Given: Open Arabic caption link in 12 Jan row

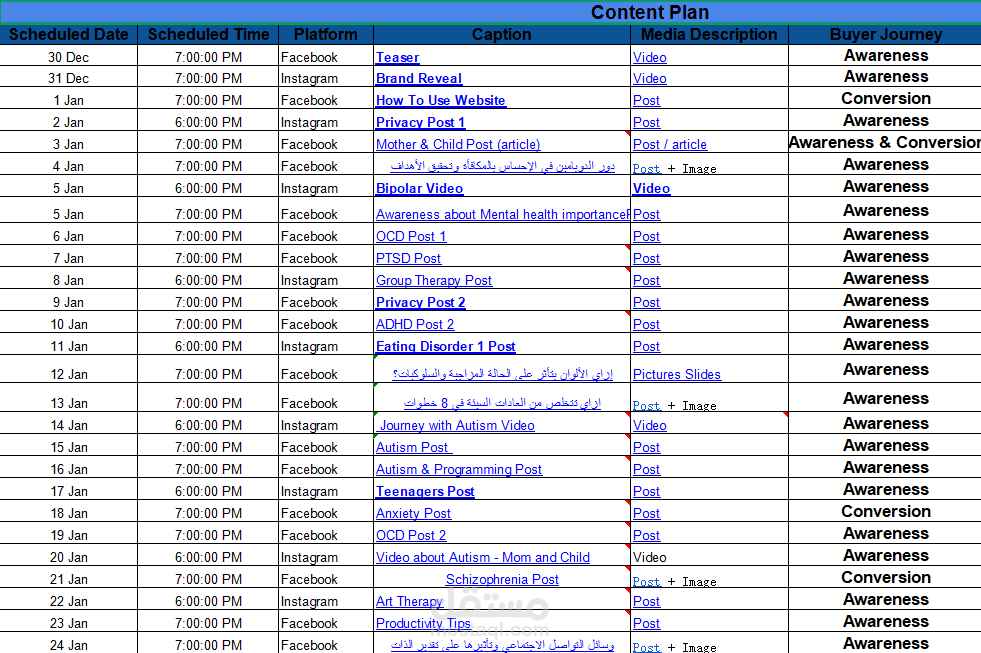Looking at the screenshot, I should 502,375.
